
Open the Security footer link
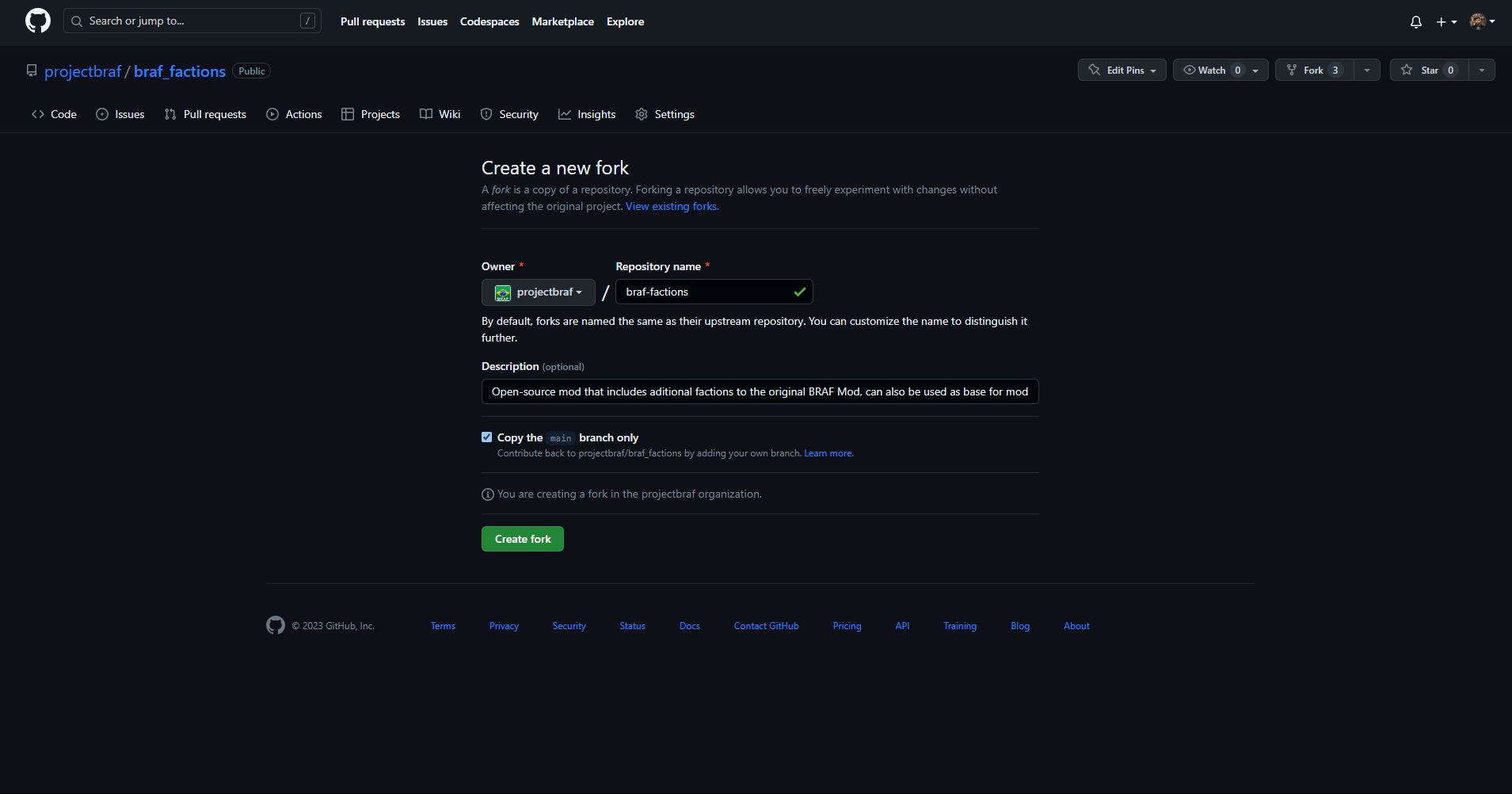[x=569, y=626]
